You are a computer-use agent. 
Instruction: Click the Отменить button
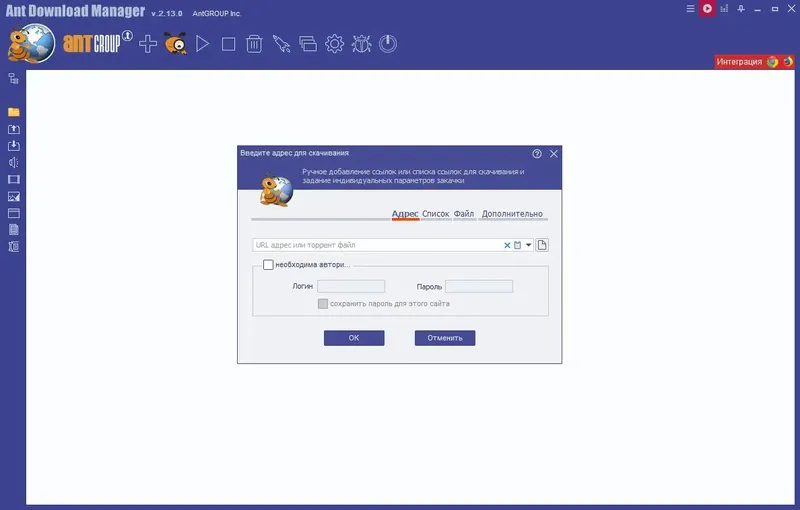tap(445, 338)
